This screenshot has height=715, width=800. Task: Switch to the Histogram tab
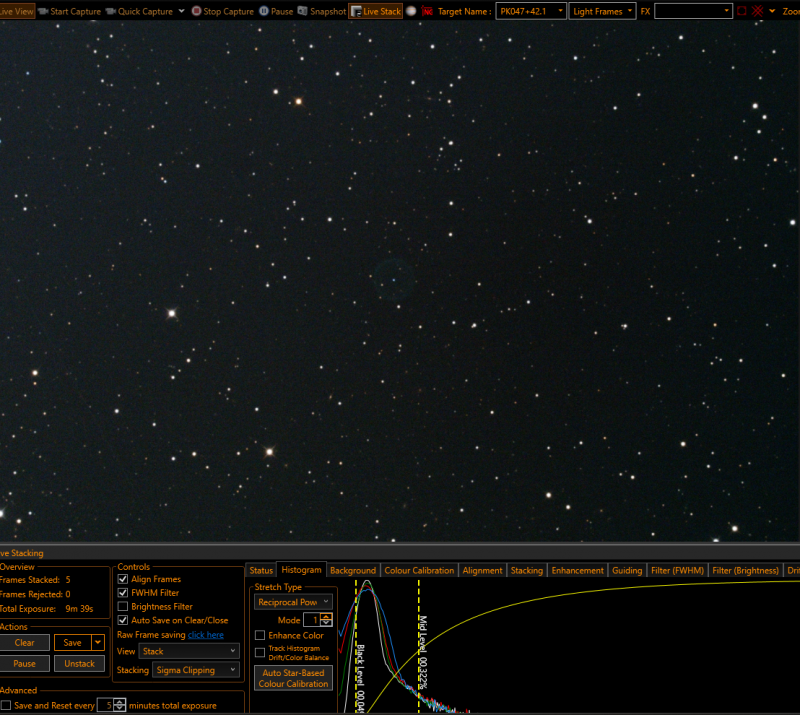302,570
